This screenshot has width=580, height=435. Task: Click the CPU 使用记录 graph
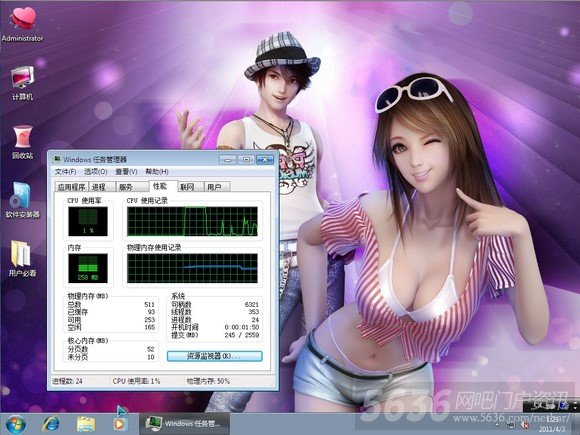tap(192, 221)
